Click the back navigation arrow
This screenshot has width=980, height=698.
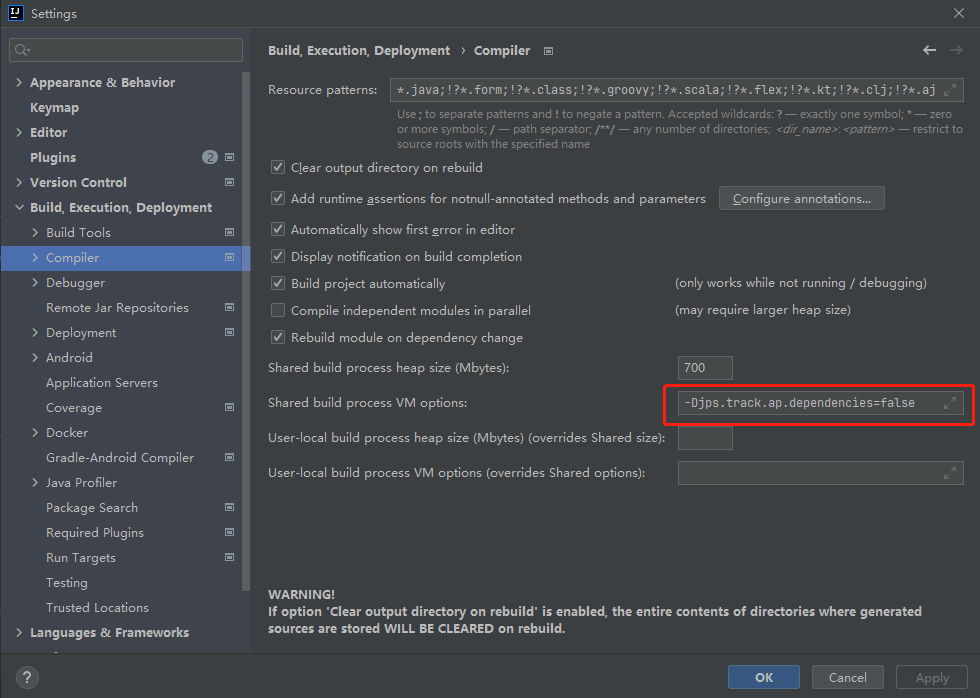click(929, 50)
